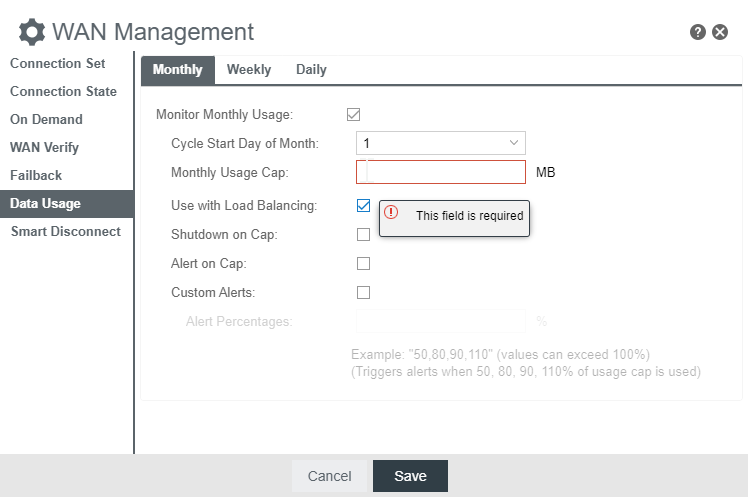The width and height of the screenshot is (748, 497).
Task: Click the 'Custom Alerts:' label
Action: 213,292
